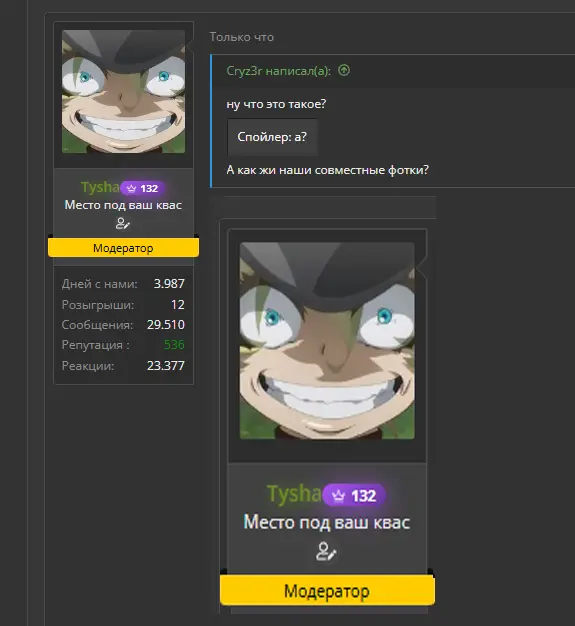
Task: Expand the 'Спойлер: а?' spoiler button
Action: tap(272, 137)
